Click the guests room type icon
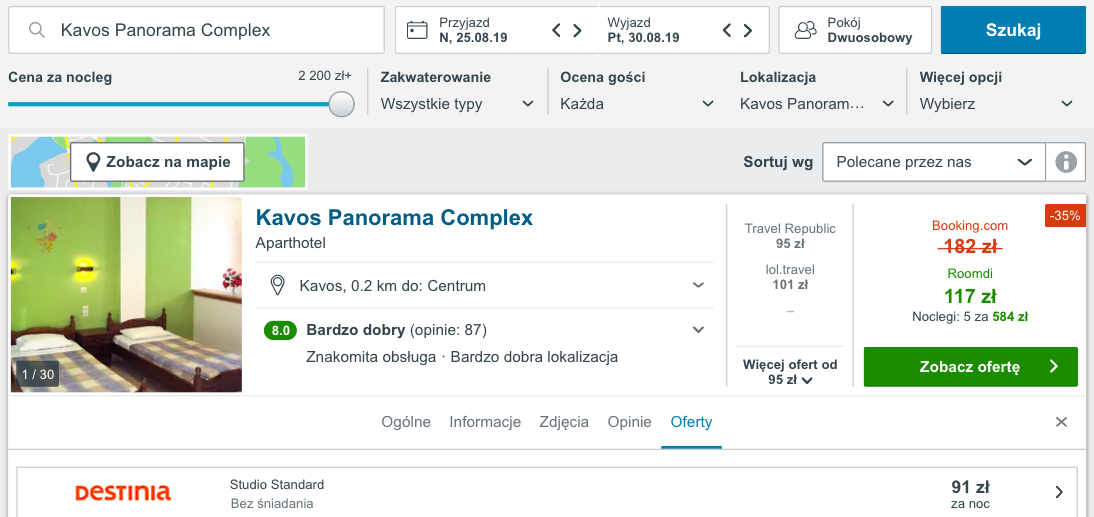This screenshot has height=517, width=1094. 806,30
